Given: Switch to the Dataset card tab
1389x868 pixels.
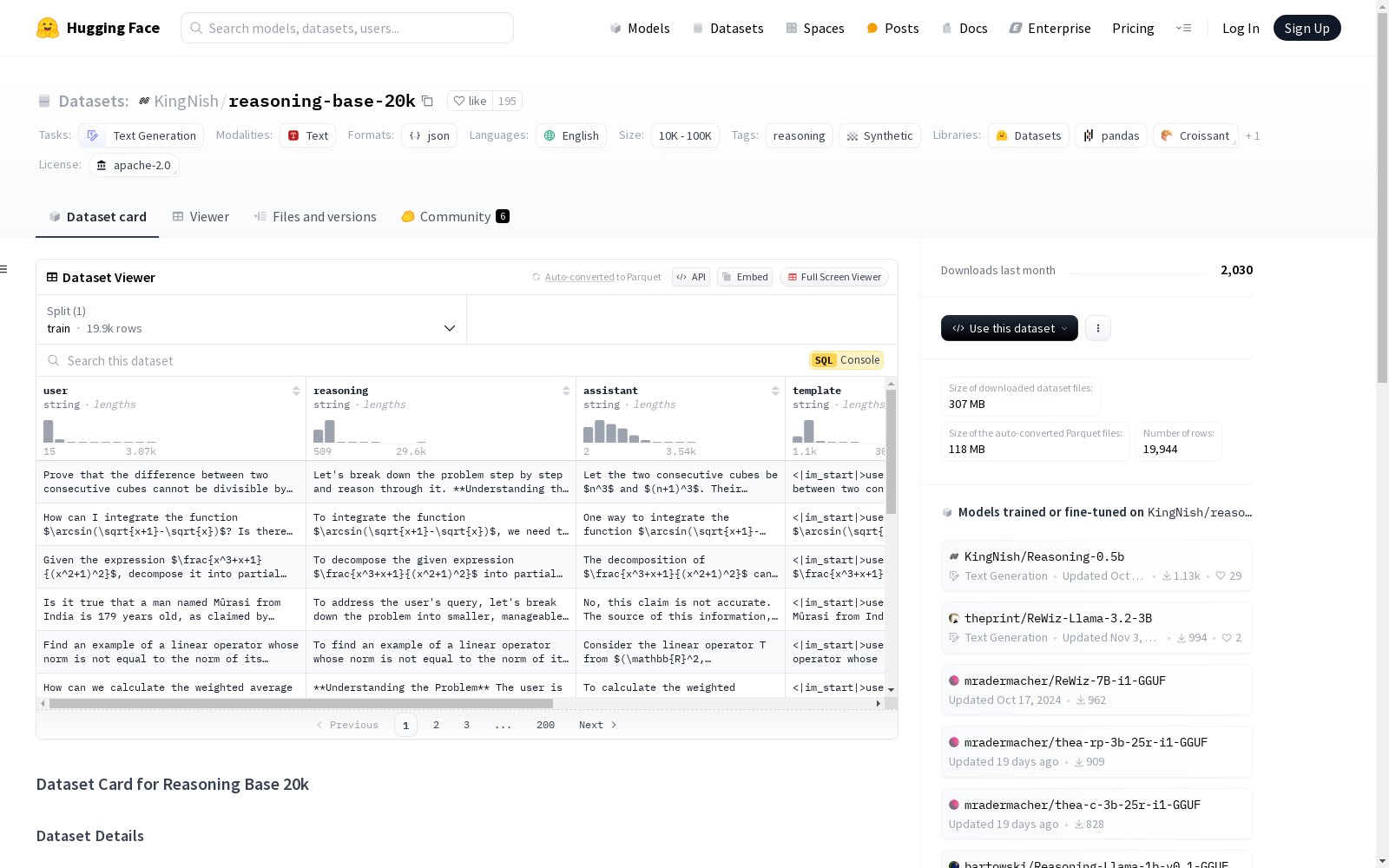Looking at the screenshot, I should click(x=97, y=217).
